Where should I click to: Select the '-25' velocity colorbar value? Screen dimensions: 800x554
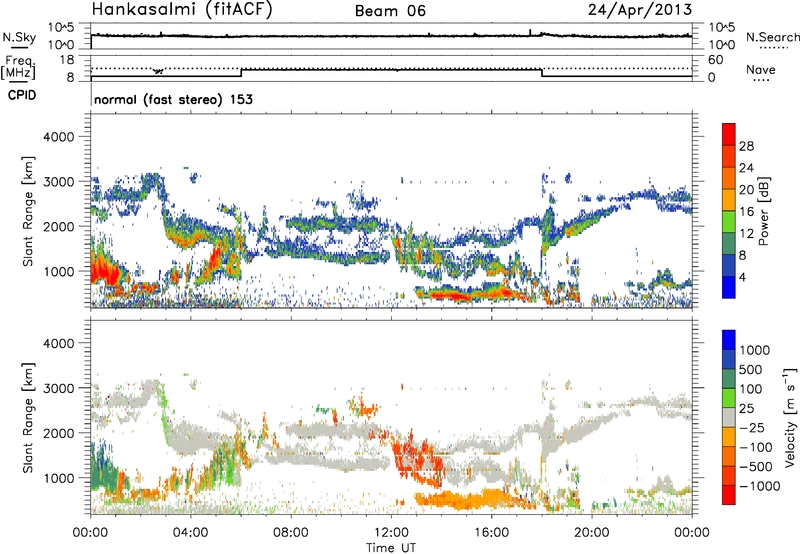[752, 428]
